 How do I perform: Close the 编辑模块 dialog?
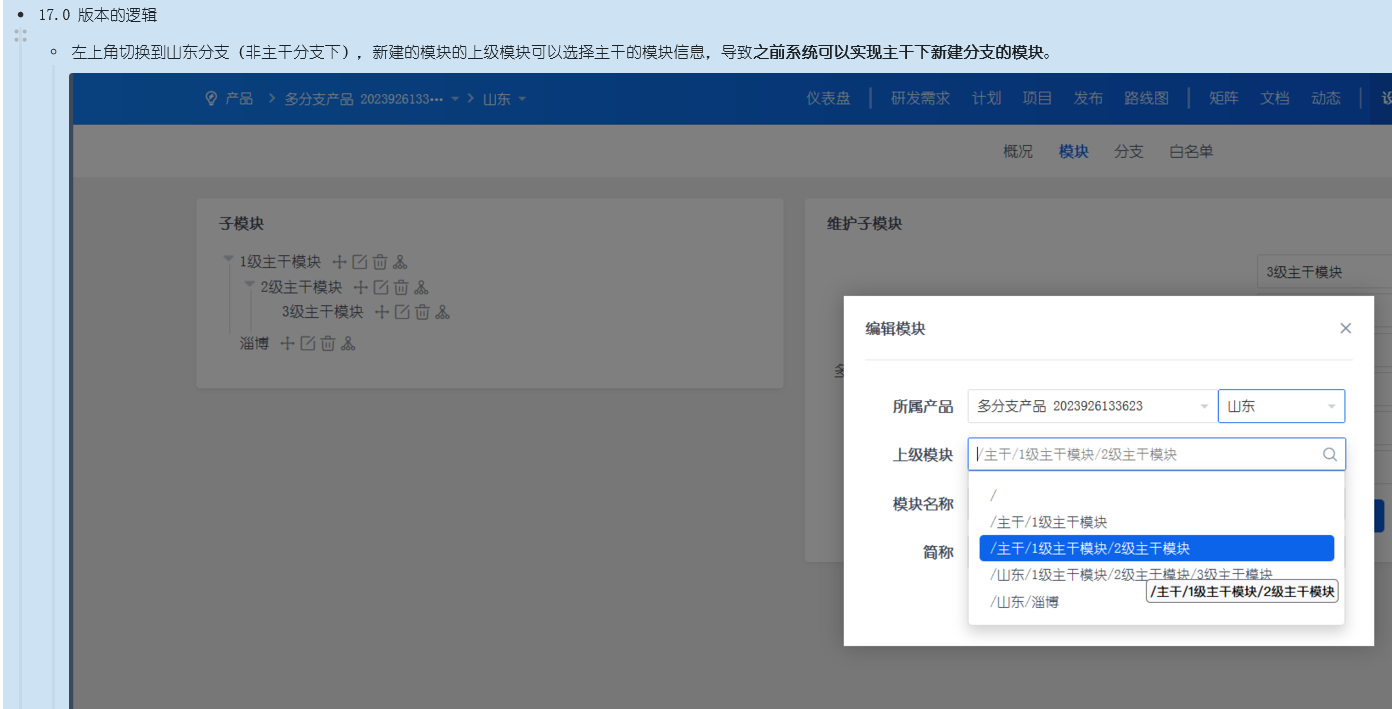(1345, 328)
